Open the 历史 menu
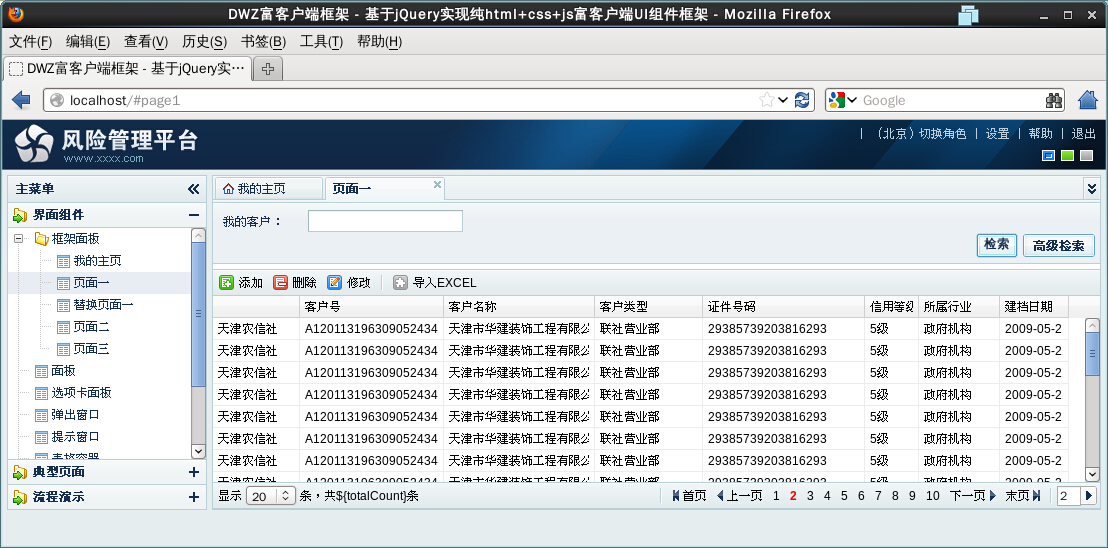This screenshot has height=548, width=1108. click(x=204, y=42)
